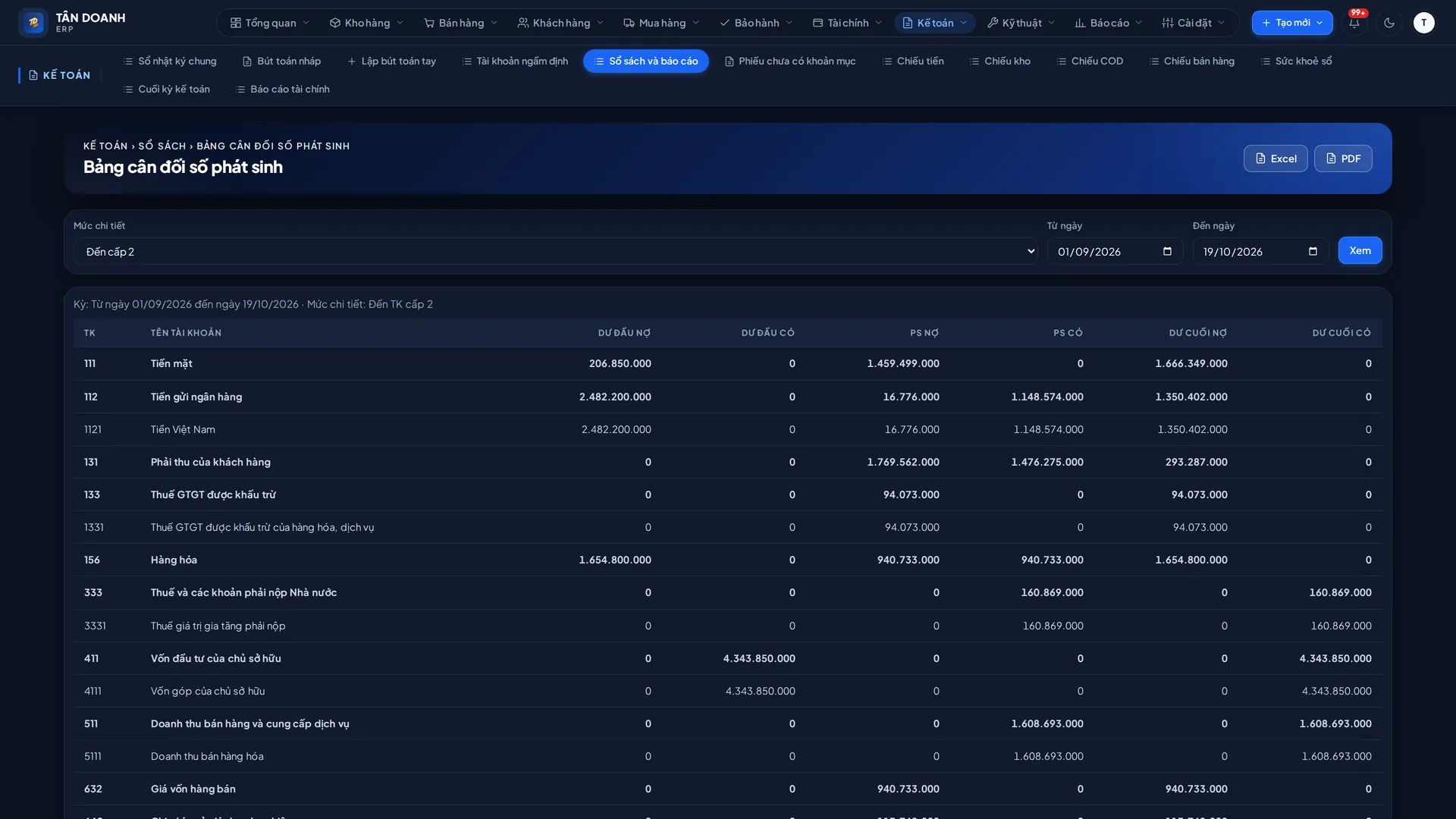Click the Giá vốn hàng bán row
The height and width of the screenshot is (819, 1456).
click(x=728, y=789)
